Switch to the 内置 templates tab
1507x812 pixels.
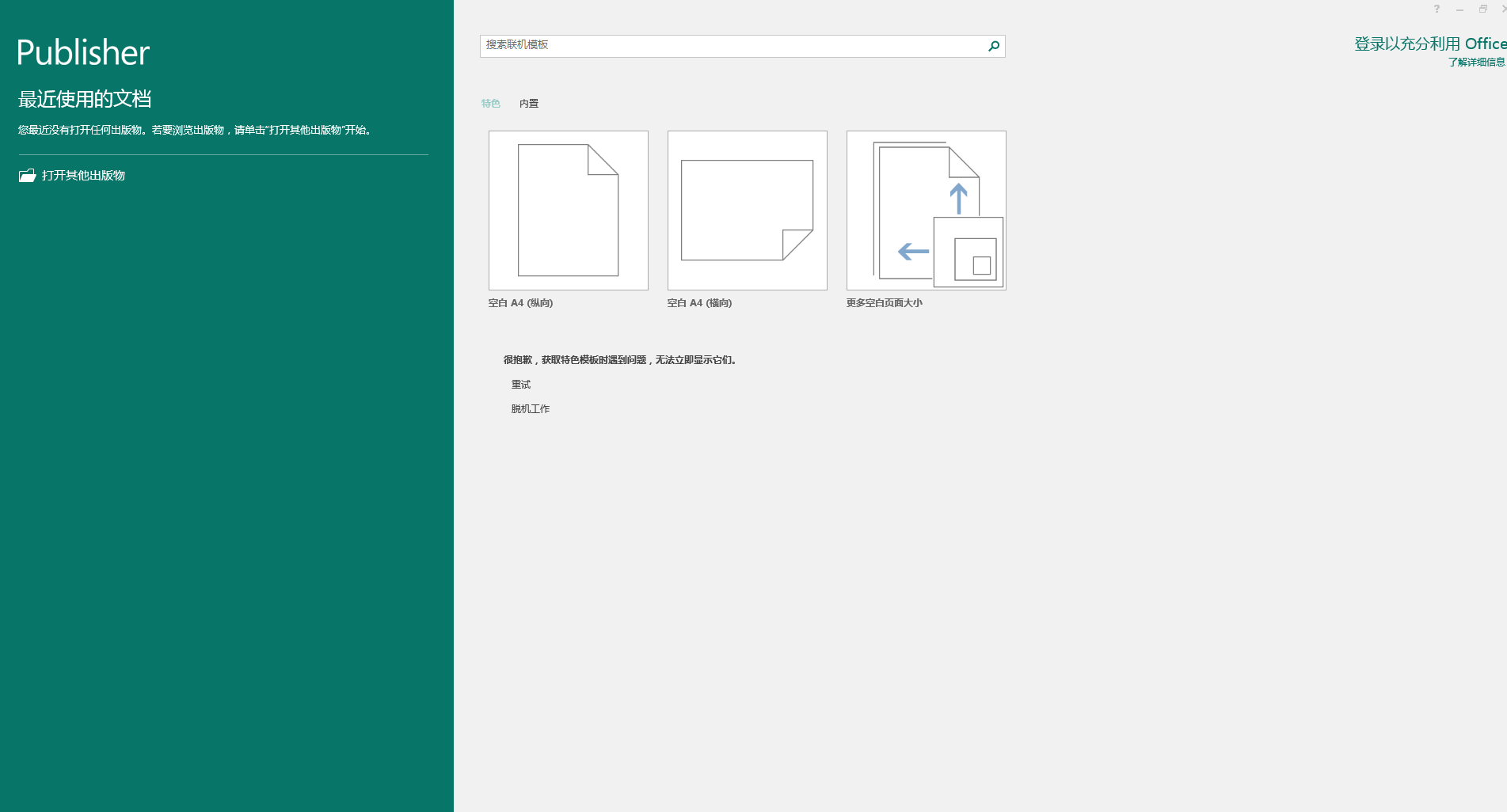(529, 103)
